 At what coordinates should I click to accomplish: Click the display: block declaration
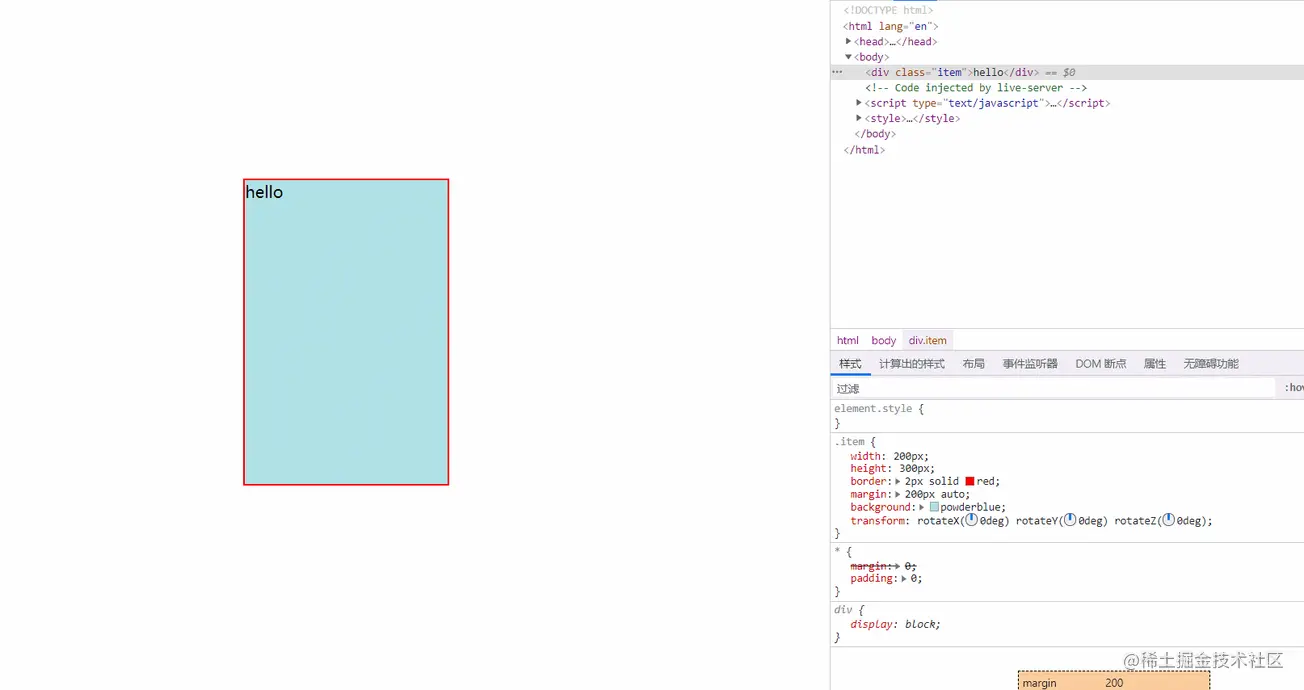pyautogui.click(x=896, y=624)
